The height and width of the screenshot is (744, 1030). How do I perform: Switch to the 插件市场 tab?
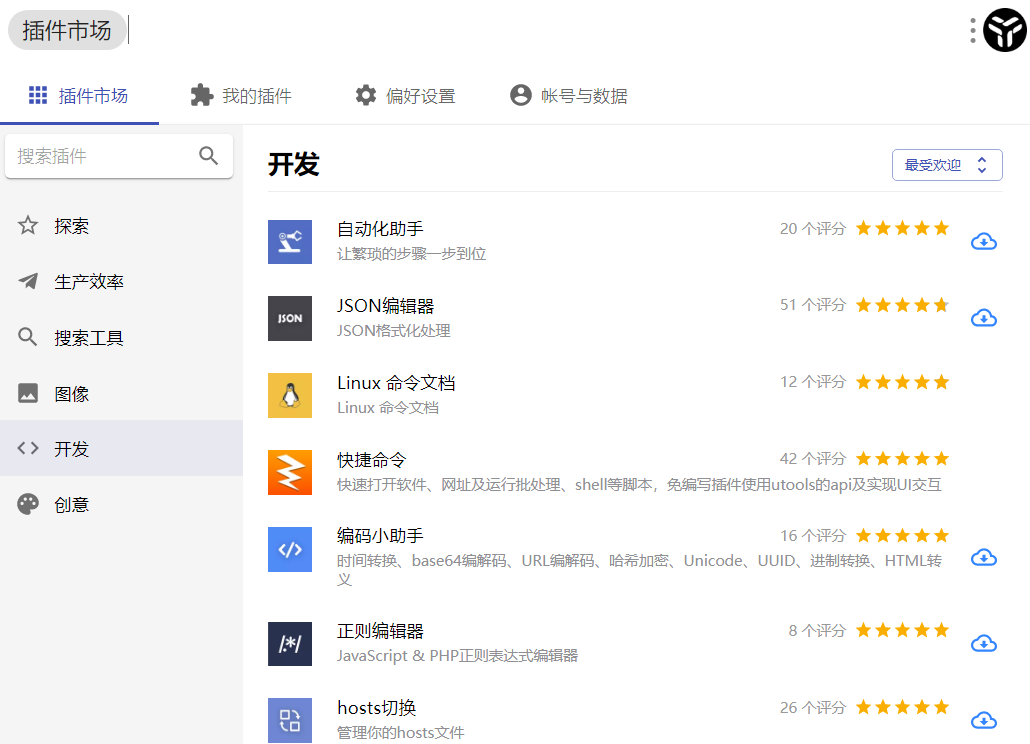(x=79, y=96)
